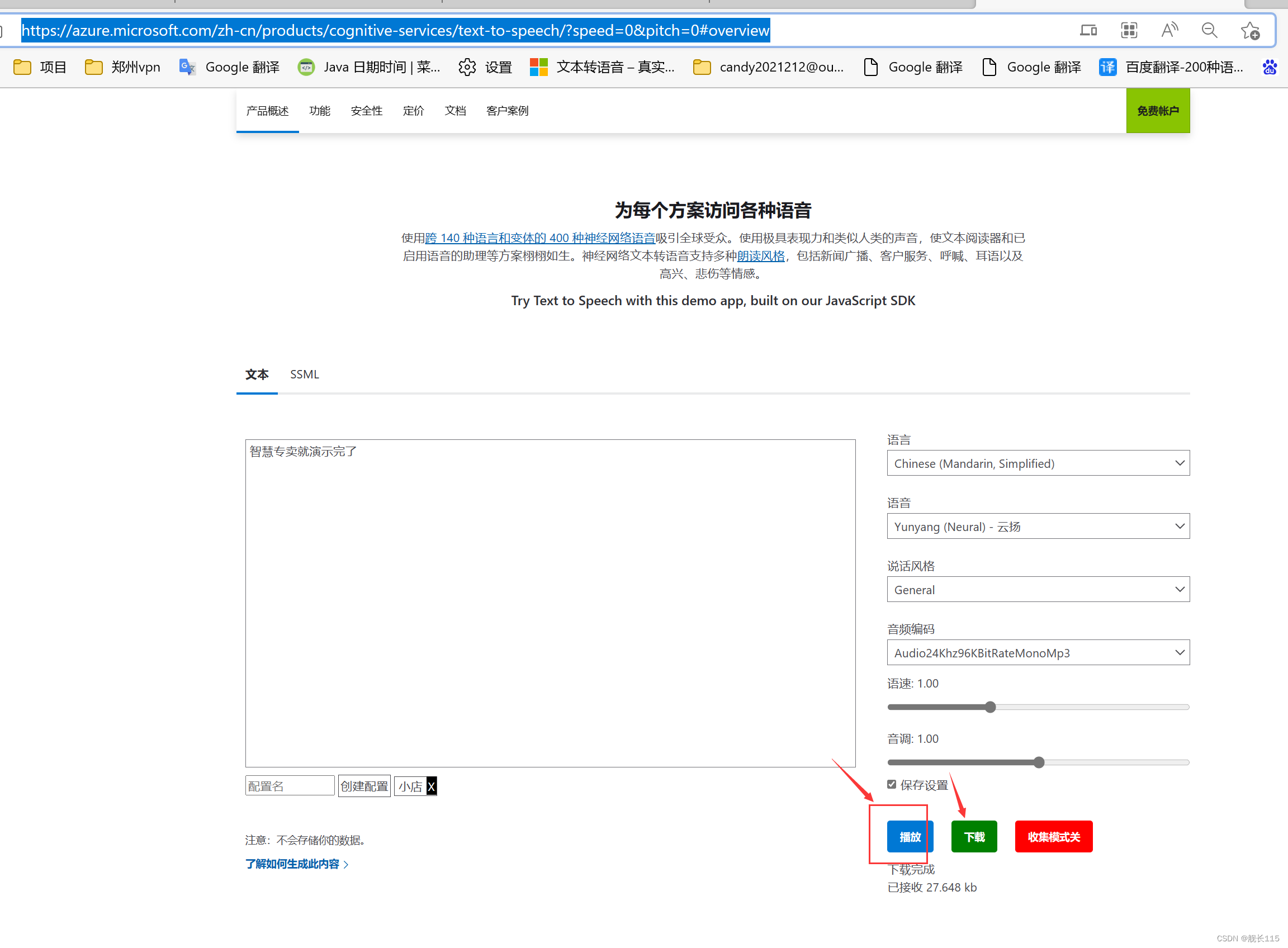Select the 客户案例 nav tab
Screen dimensions: 1288x948
point(508,111)
